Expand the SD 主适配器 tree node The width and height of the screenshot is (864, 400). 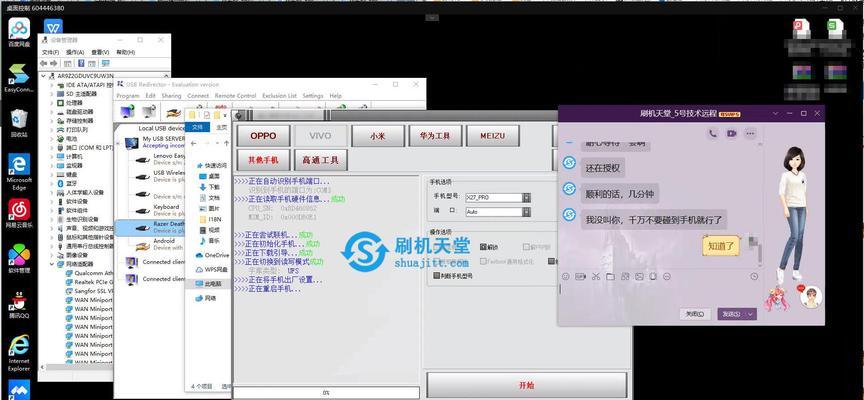tap(52, 94)
